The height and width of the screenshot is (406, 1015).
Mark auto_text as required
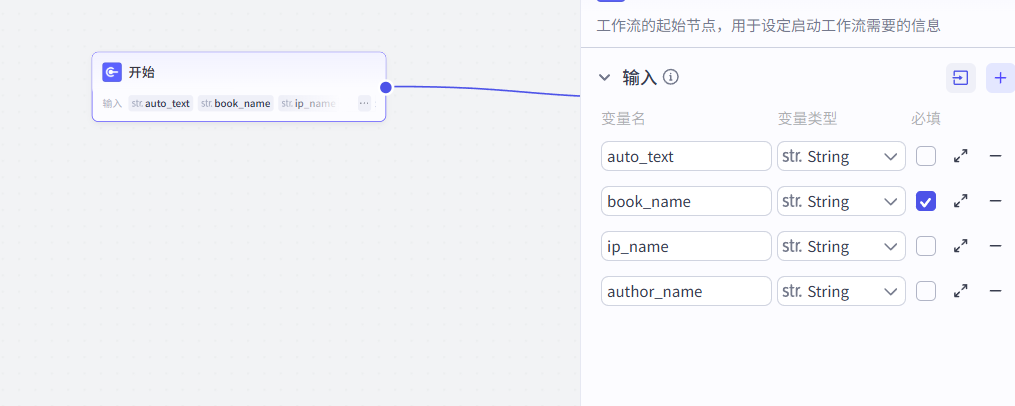(x=926, y=156)
